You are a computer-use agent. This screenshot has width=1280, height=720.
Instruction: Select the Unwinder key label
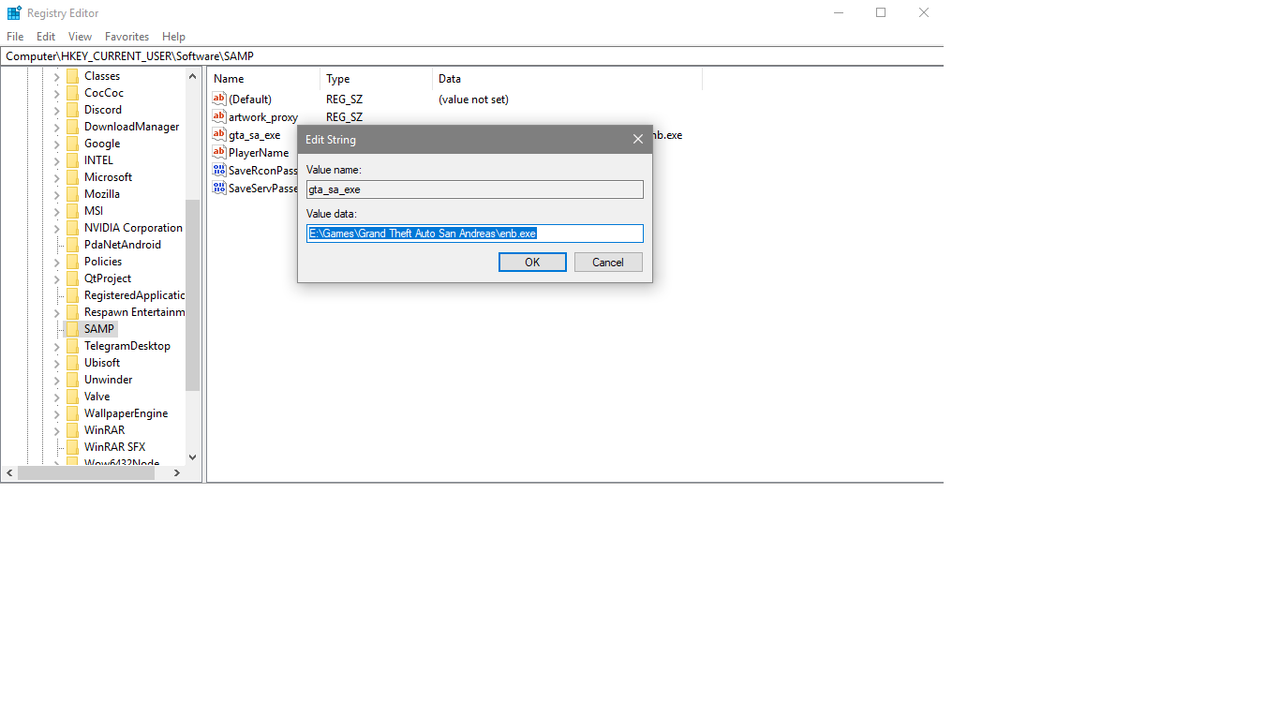(108, 380)
